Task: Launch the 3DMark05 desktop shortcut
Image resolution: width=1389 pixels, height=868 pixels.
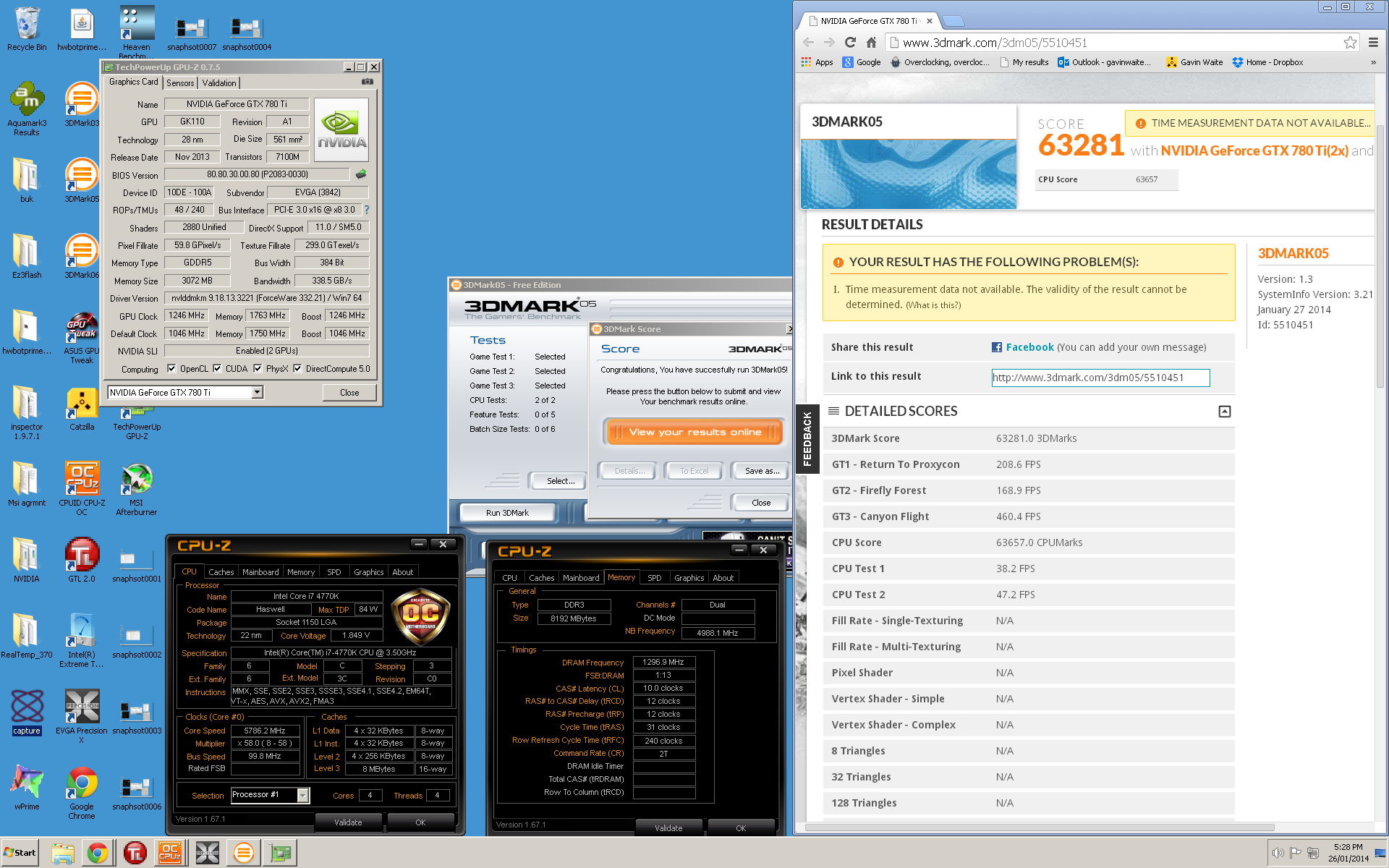Action: pyautogui.click(x=82, y=182)
